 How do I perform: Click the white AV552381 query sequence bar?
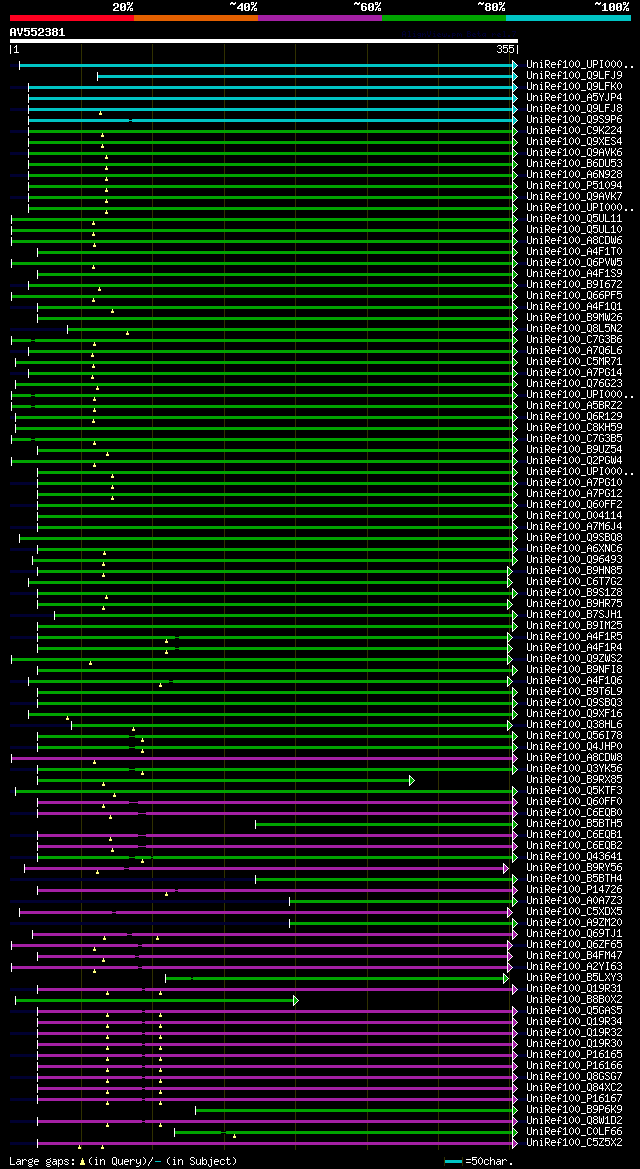(x=263, y=41)
